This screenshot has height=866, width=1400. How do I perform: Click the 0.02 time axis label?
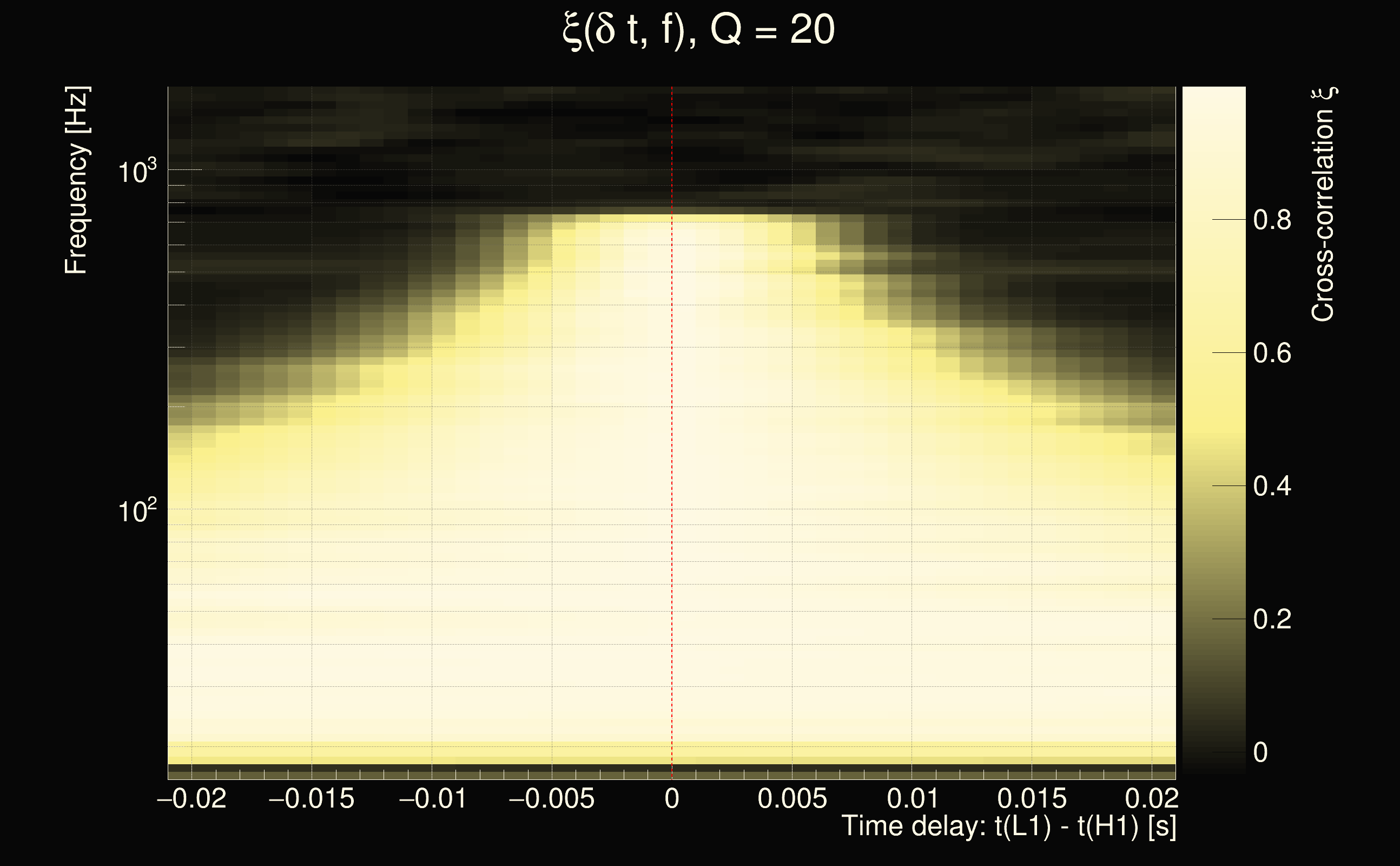tap(1152, 798)
